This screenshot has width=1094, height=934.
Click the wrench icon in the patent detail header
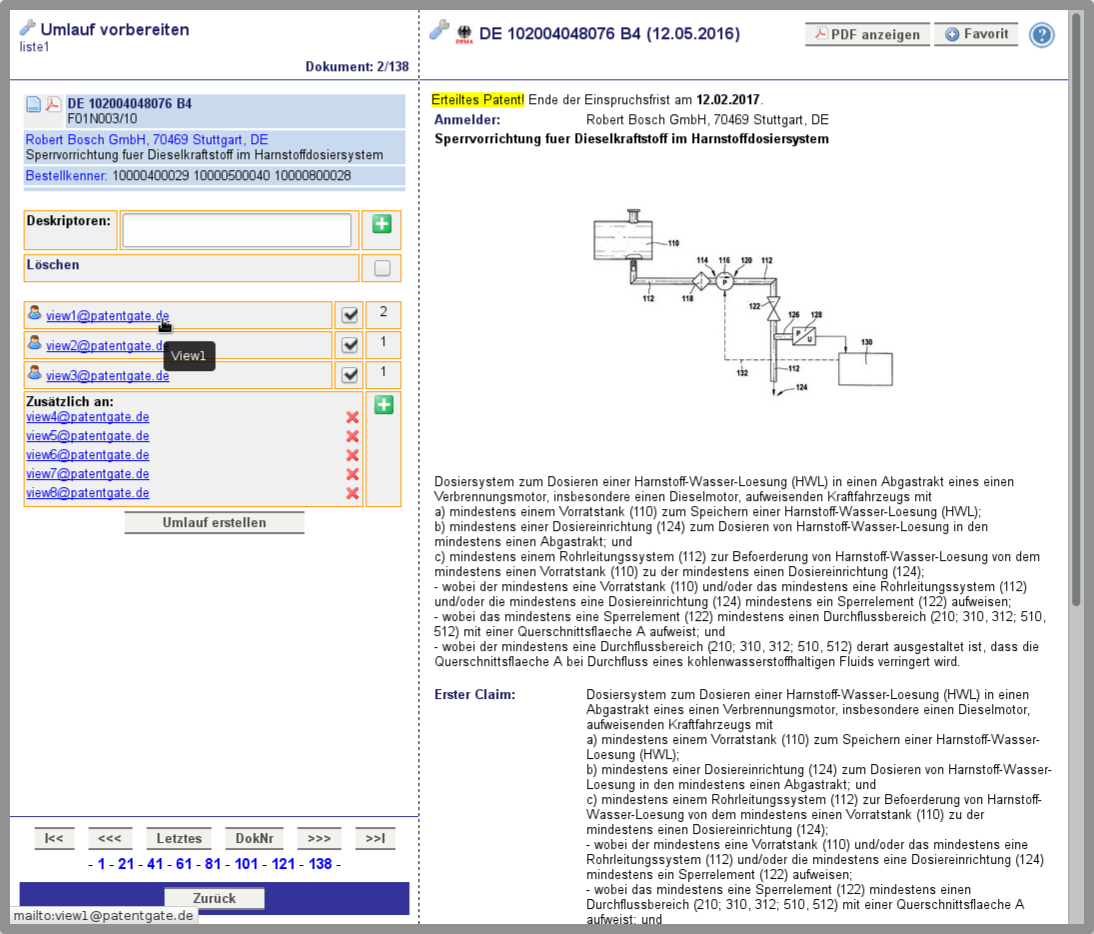tap(439, 30)
